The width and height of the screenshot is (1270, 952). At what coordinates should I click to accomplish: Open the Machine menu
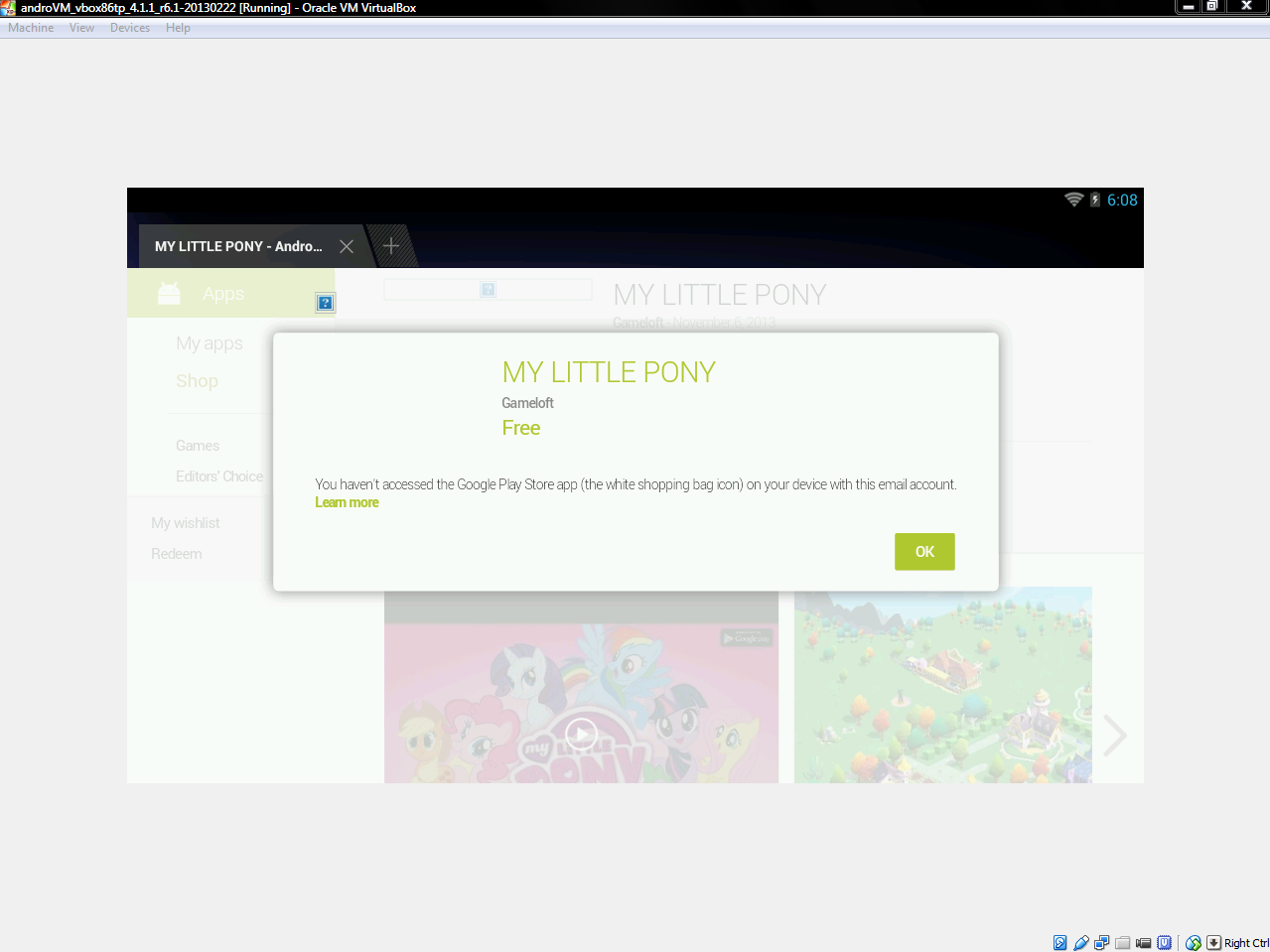coord(31,28)
